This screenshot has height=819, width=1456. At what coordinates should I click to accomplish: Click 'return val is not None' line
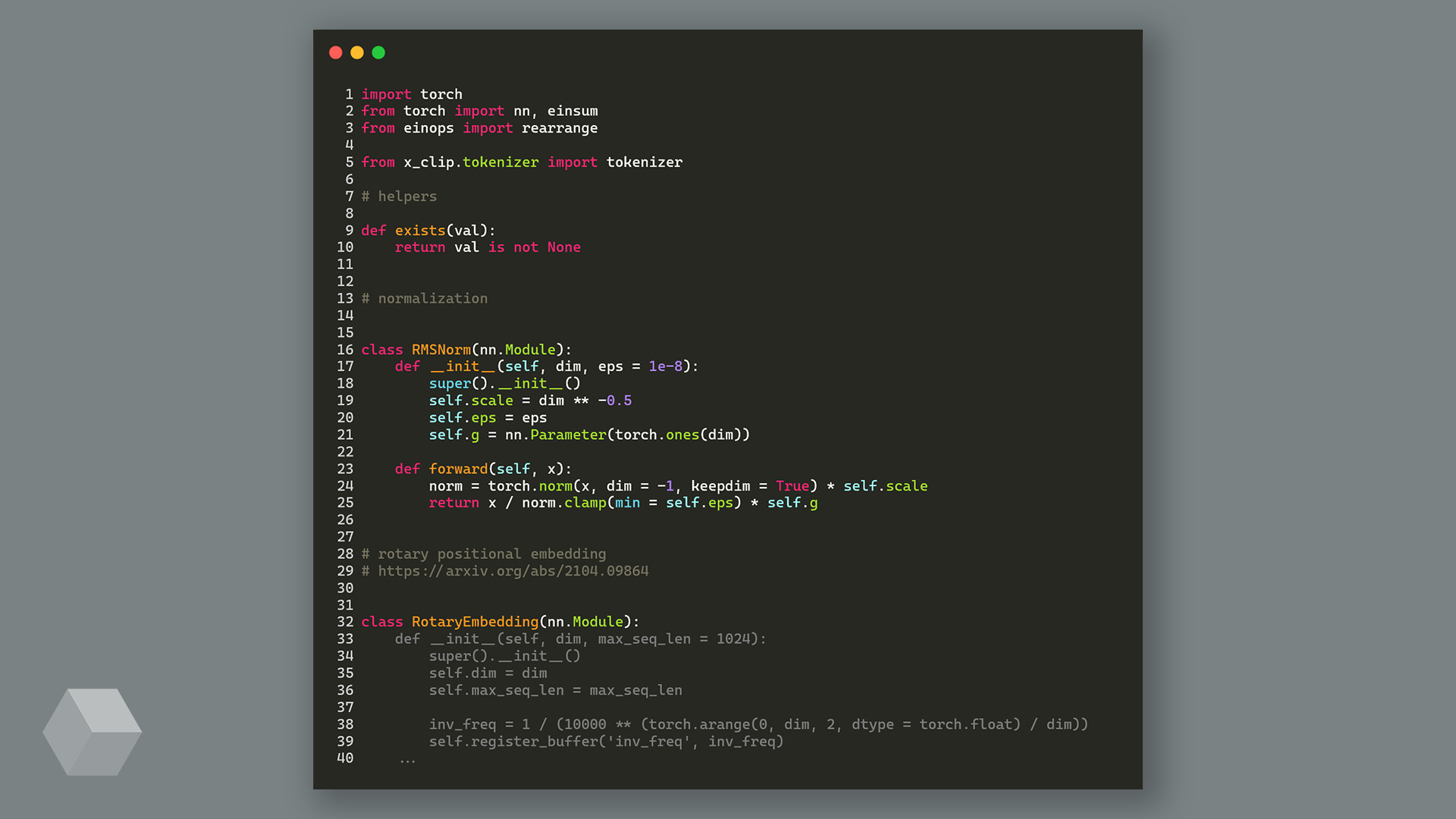[488, 247]
